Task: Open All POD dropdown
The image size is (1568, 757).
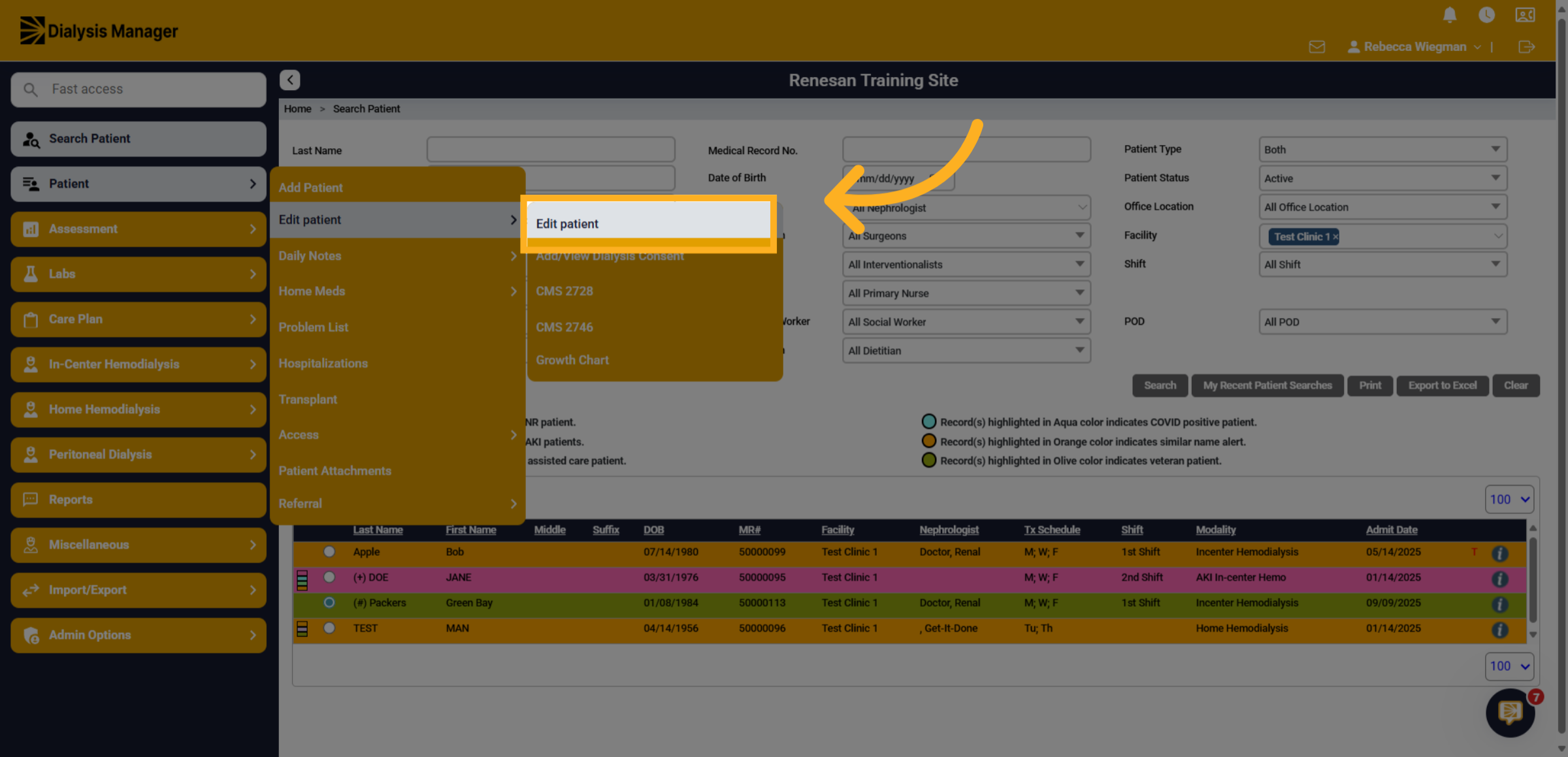Action: (1382, 322)
